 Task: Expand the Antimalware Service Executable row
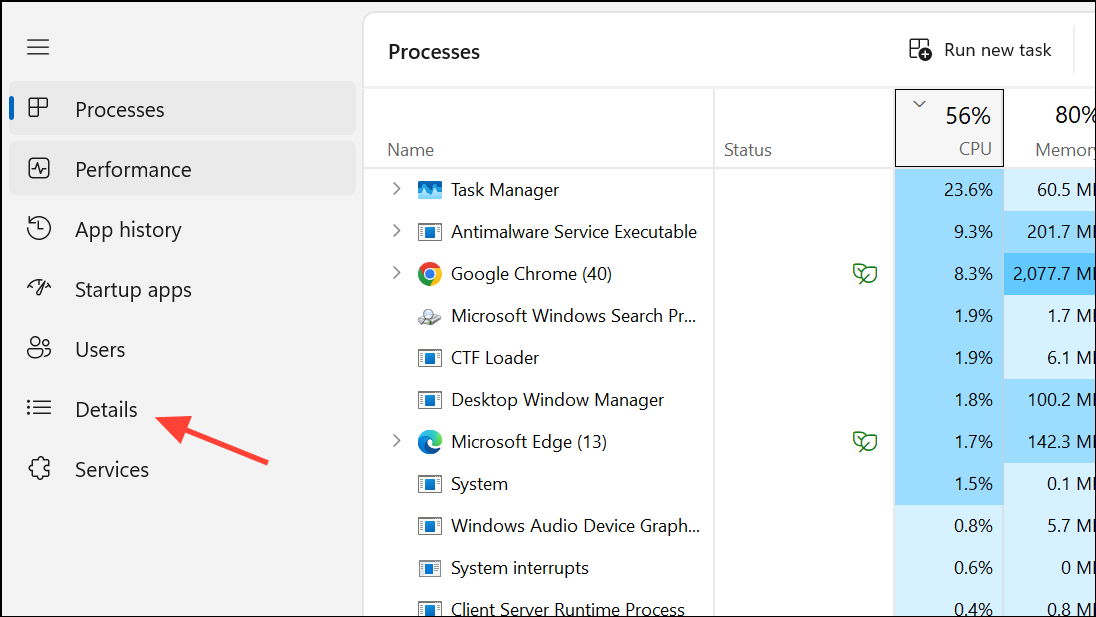396,231
